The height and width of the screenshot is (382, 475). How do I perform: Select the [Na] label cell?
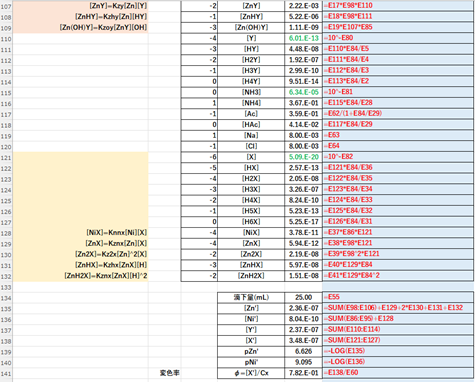click(251, 135)
